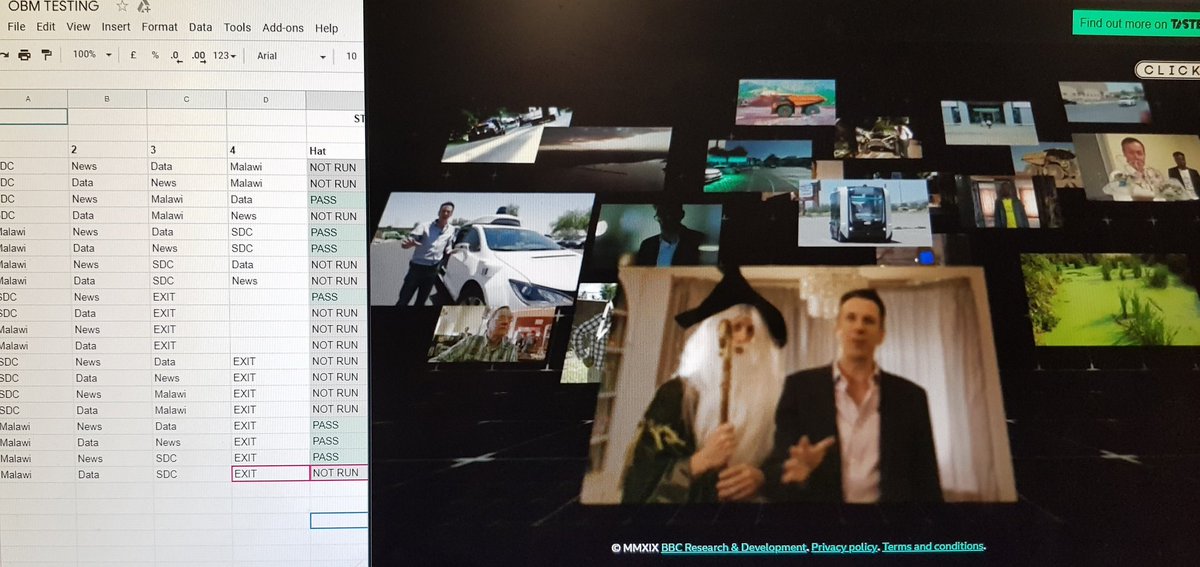Screen dimensions: 1200x567
Task: Open the View menu
Action: pyautogui.click(x=78, y=27)
